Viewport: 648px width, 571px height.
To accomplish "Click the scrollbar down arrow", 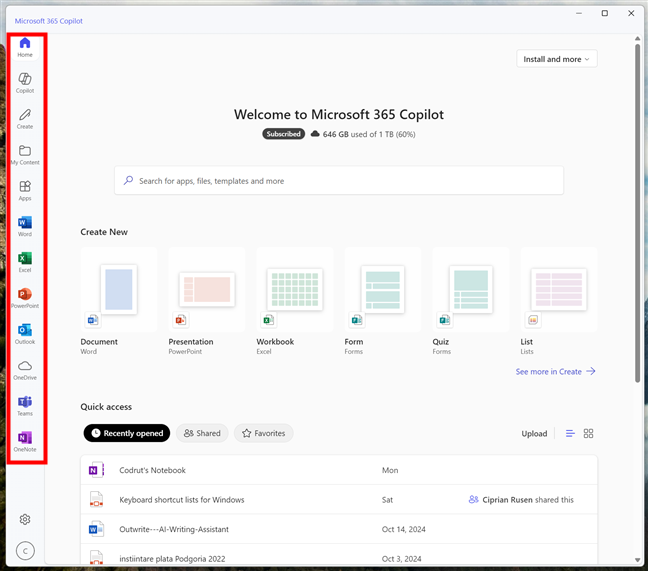I will tap(637, 560).
